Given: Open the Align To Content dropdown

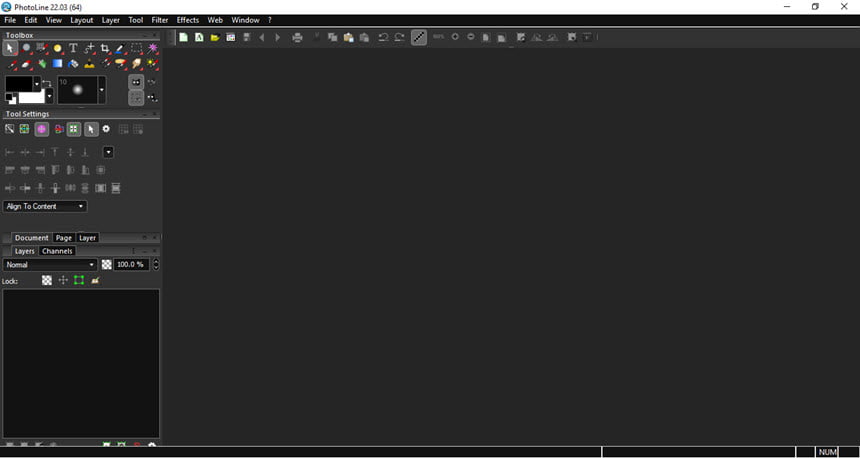Looking at the screenshot, I should point(44,206).
